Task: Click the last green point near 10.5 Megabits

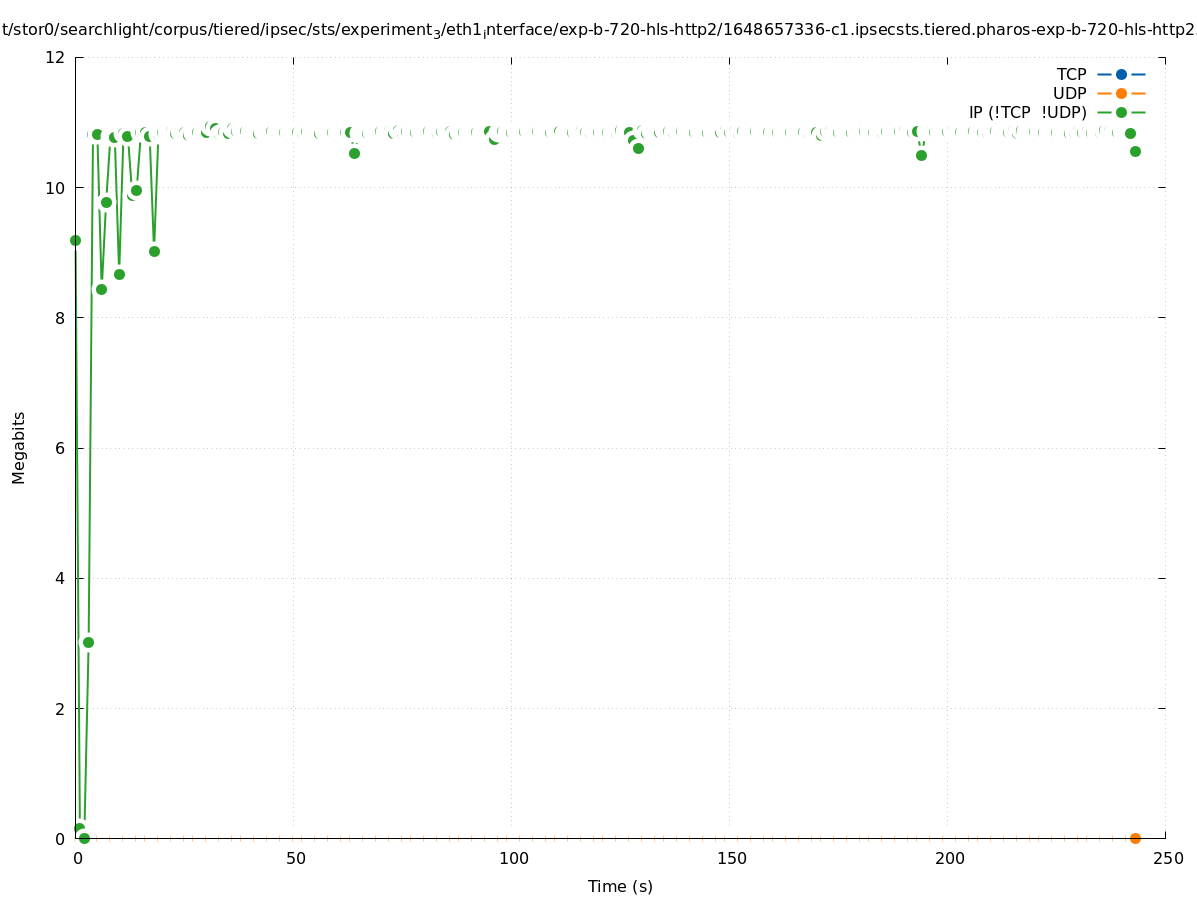Action: tap(1135, 151)
